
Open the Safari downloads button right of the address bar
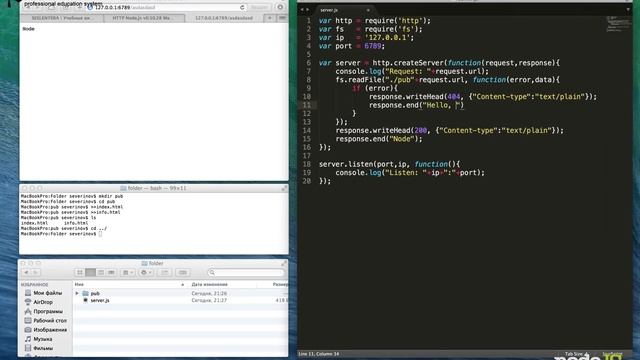pyautogui.click(x=280, y=7)
